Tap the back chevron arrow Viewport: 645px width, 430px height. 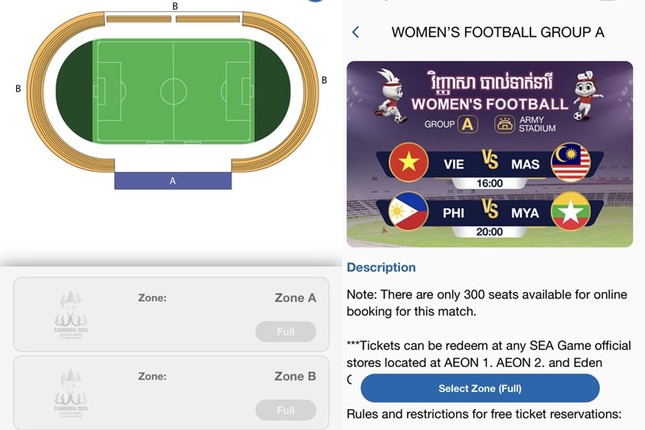click(356, 32)
